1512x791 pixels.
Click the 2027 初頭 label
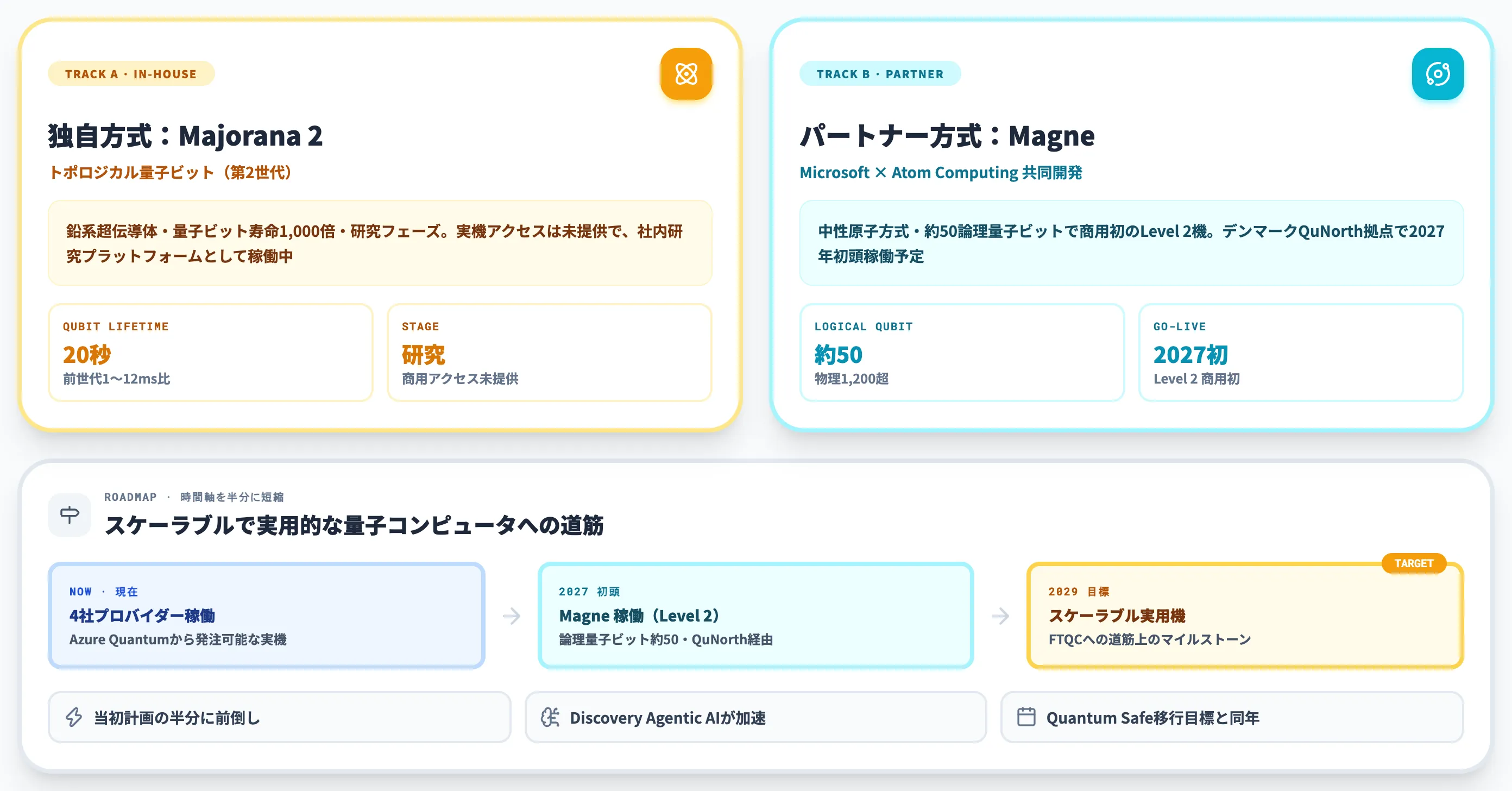[x=589, y=591]
